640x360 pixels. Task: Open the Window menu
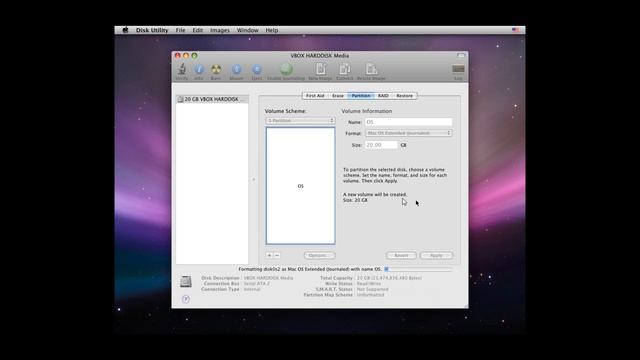(x=248, y=30)
